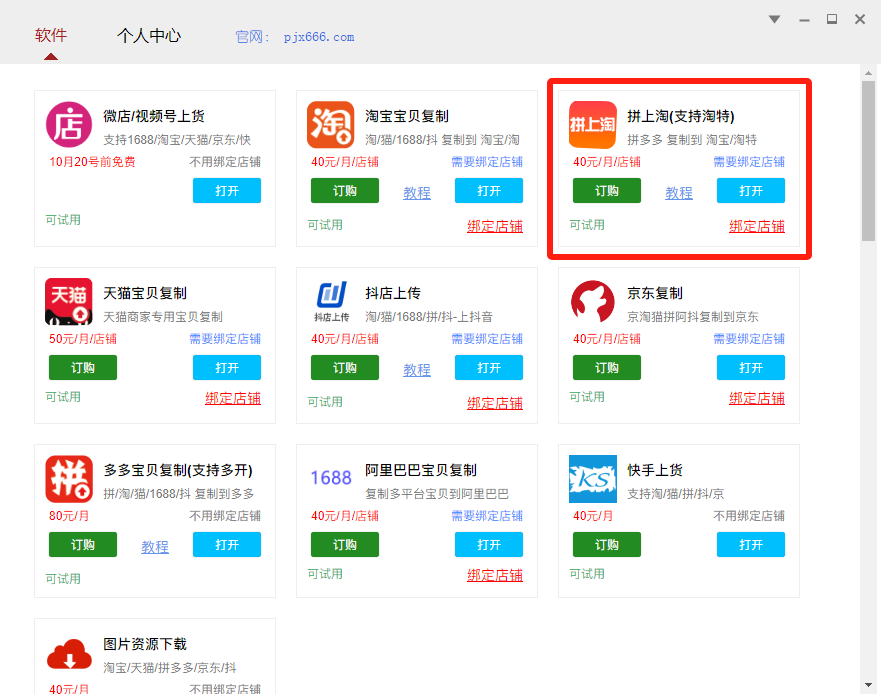Click the 50元/月/店铺 price text
The image size is (881, 698).
[83, 339]
